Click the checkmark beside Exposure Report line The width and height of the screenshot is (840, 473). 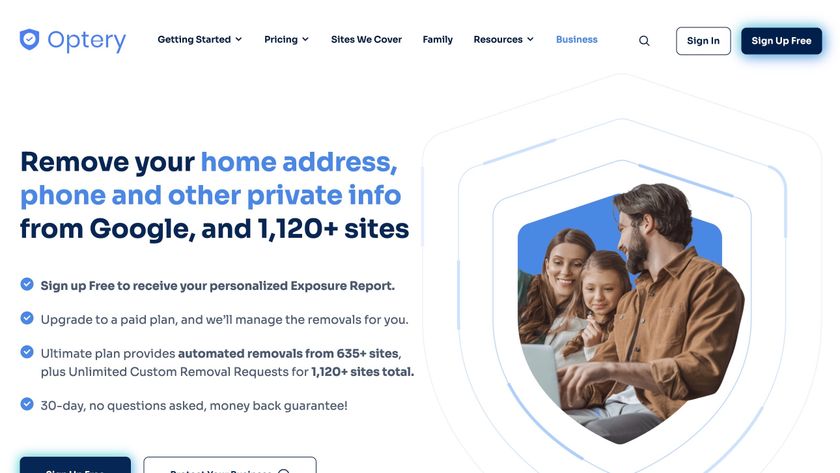[27, 284]
